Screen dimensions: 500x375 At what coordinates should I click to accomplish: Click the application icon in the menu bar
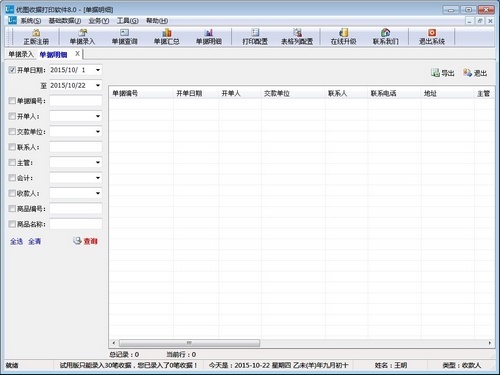(12, 20)
